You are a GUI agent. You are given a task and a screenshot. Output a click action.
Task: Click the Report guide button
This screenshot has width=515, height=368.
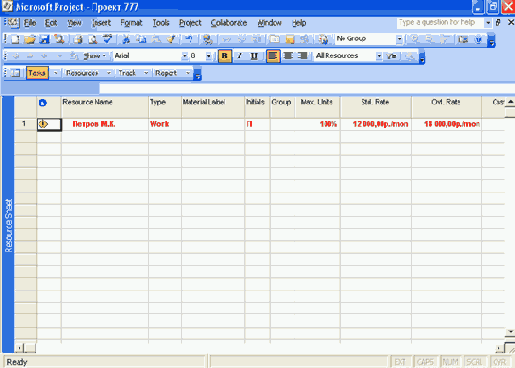(x=166, y=73)
